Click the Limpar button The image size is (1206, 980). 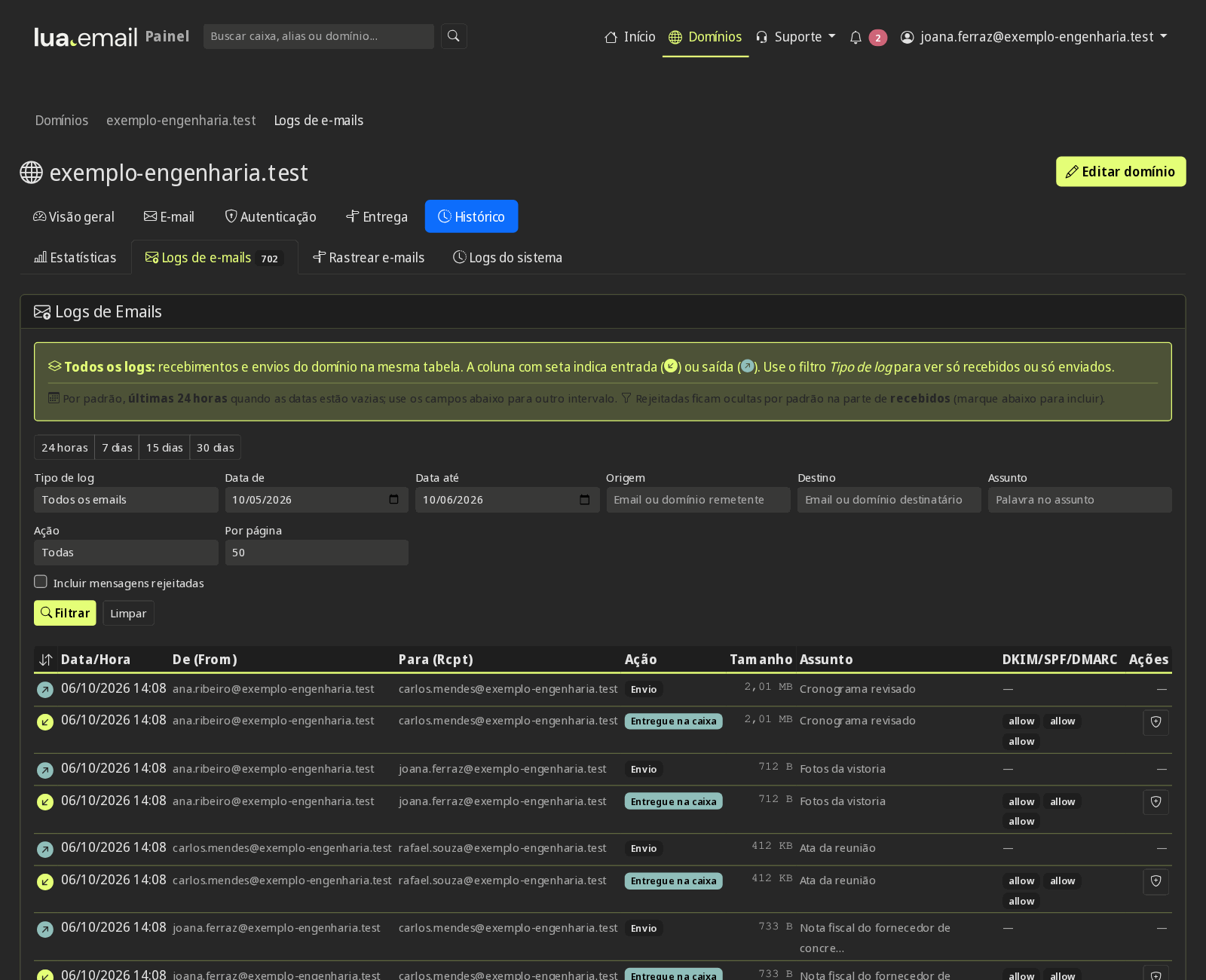pos(128,614)
